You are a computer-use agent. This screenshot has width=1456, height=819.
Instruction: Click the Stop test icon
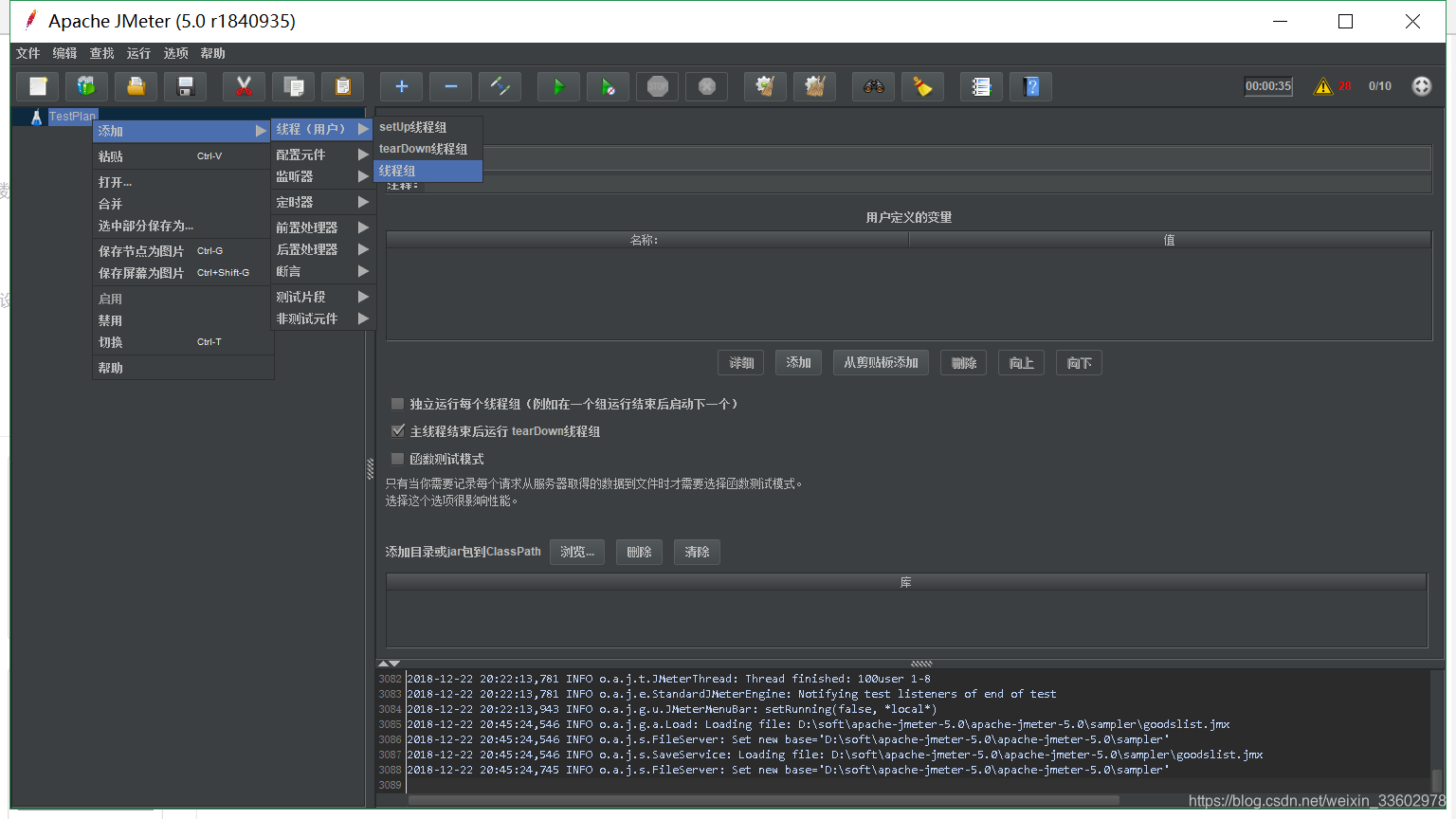coord(657,86)
